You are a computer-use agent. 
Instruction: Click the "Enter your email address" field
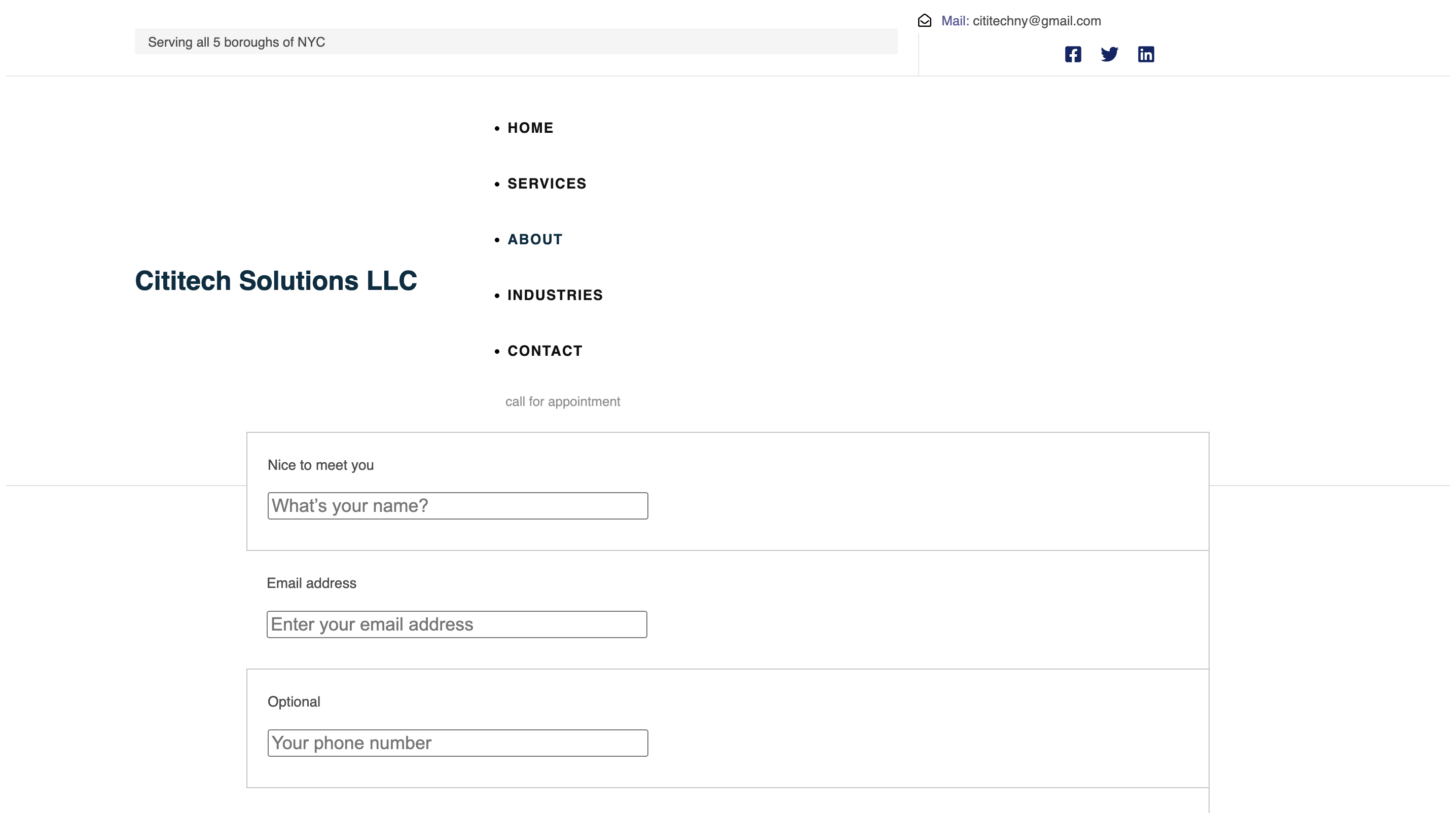point(457,624)
